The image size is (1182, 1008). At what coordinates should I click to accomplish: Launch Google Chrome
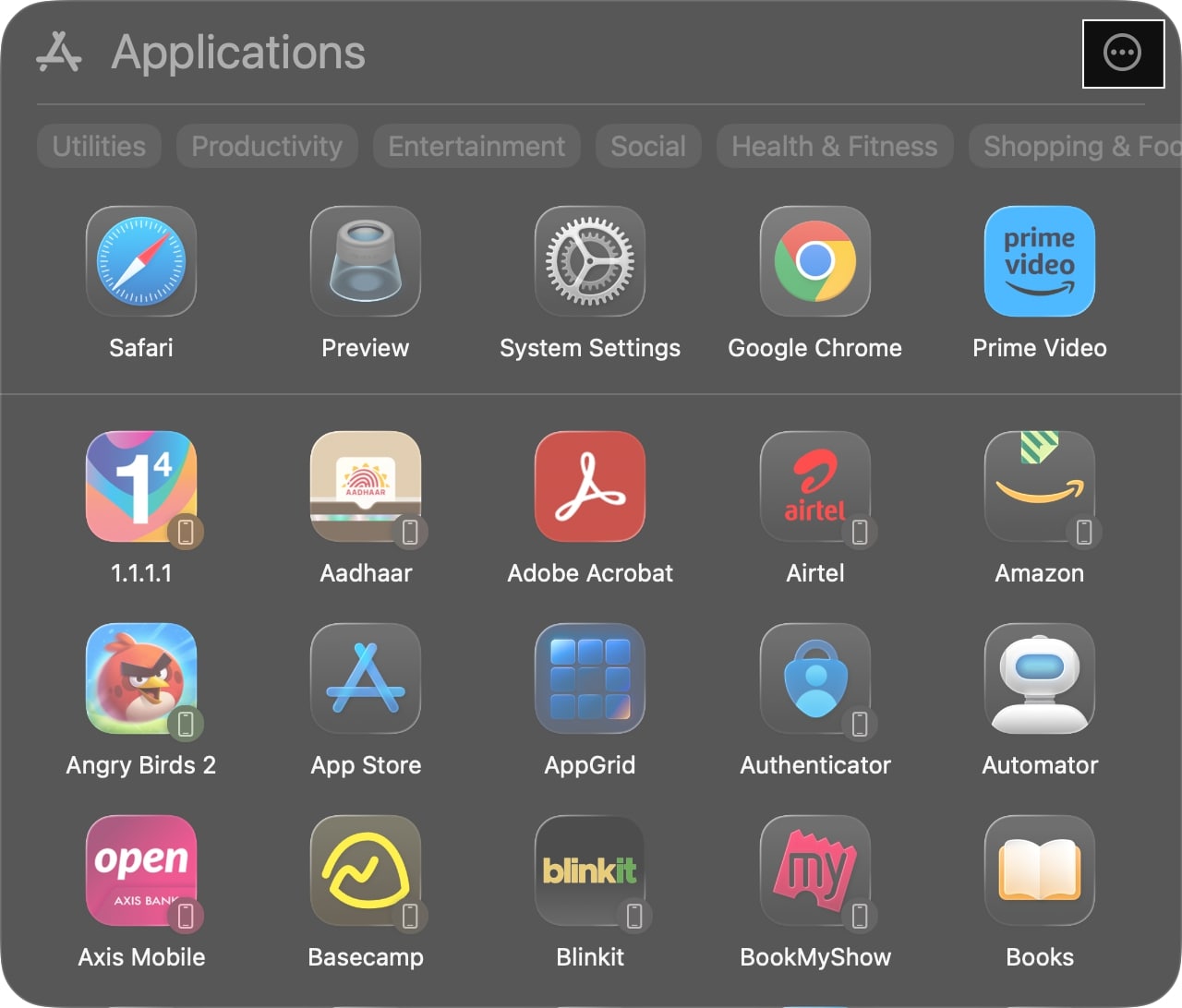[x=814, y=261]
